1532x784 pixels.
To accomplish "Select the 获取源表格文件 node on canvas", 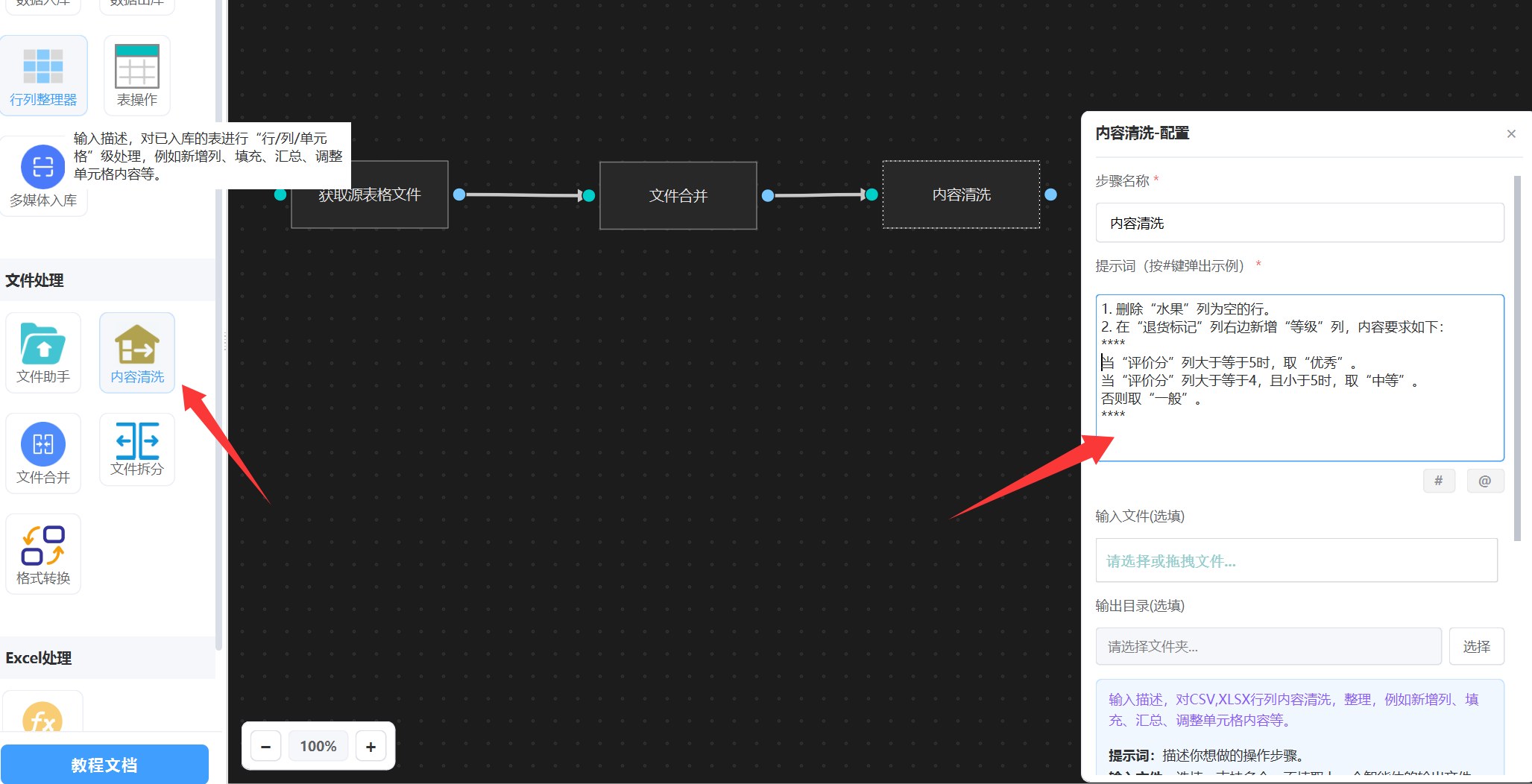I will (370, 195).
